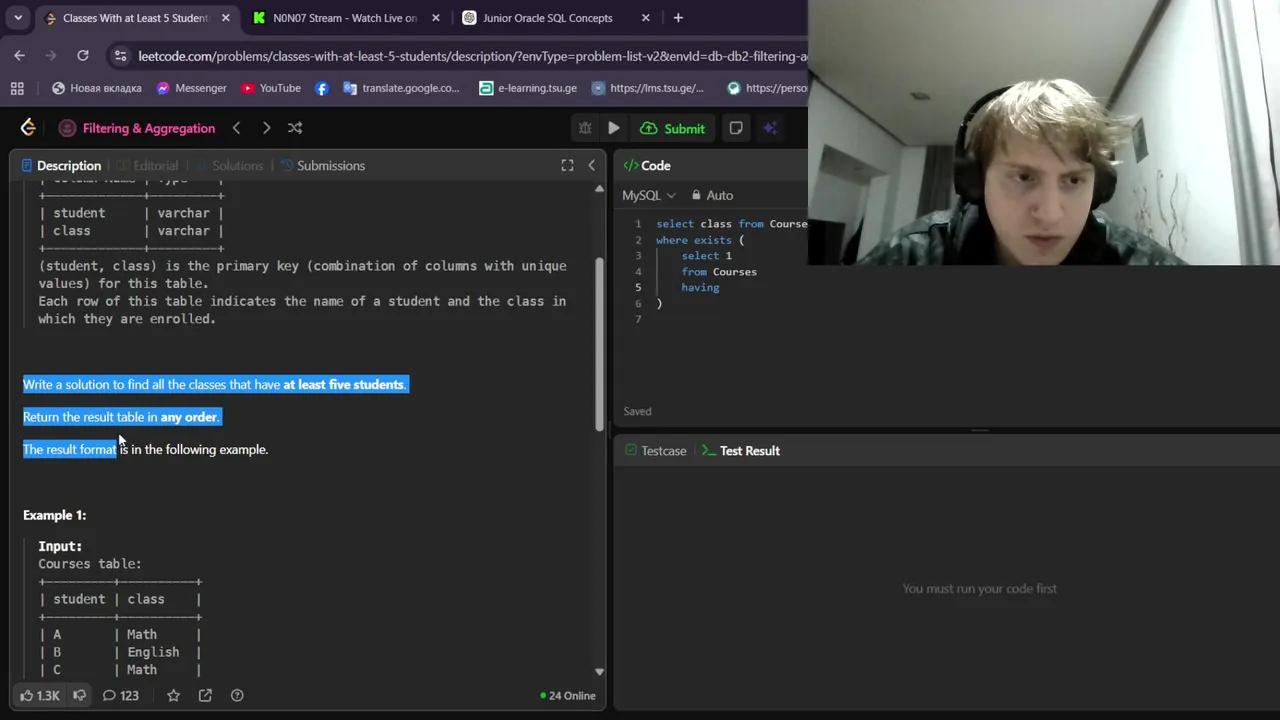1280x720 pixels.
Task: Close the Junior Oracle SQL Concepts tab
Action: (645, 18)
